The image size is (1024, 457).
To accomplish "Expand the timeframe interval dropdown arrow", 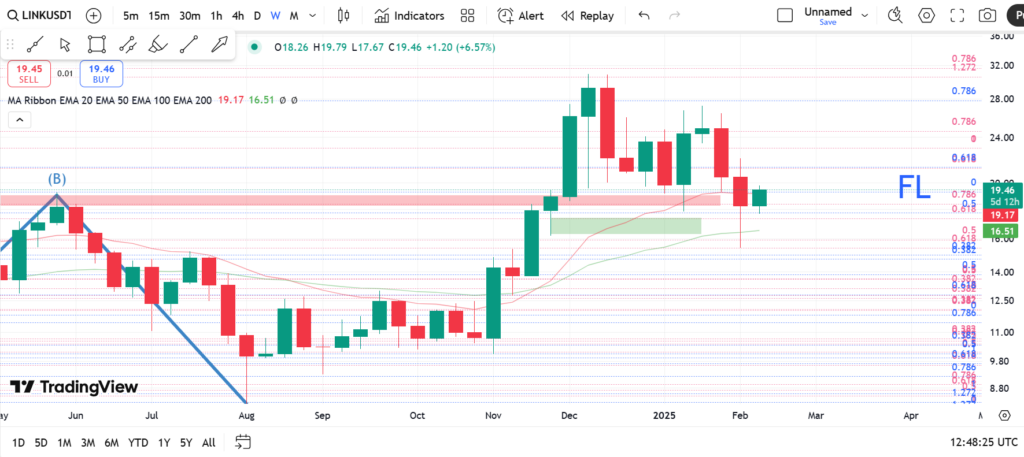I will pyautogui.click(x=312, y=16).
